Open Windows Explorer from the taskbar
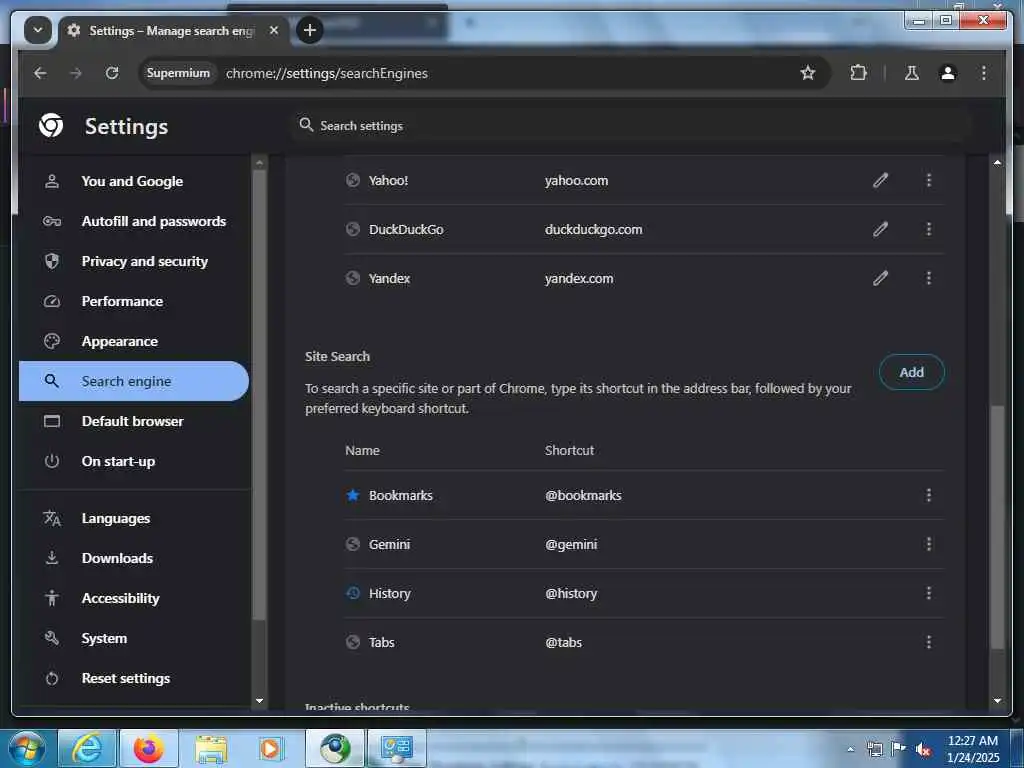 [211, 748]
